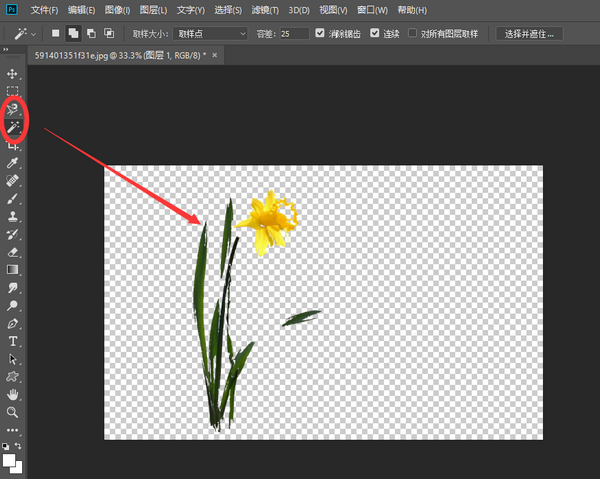The height and width of the screenshot is (479, 600).
Task: Click the 容差 tolerance input field
Action: tap(295, 33)
